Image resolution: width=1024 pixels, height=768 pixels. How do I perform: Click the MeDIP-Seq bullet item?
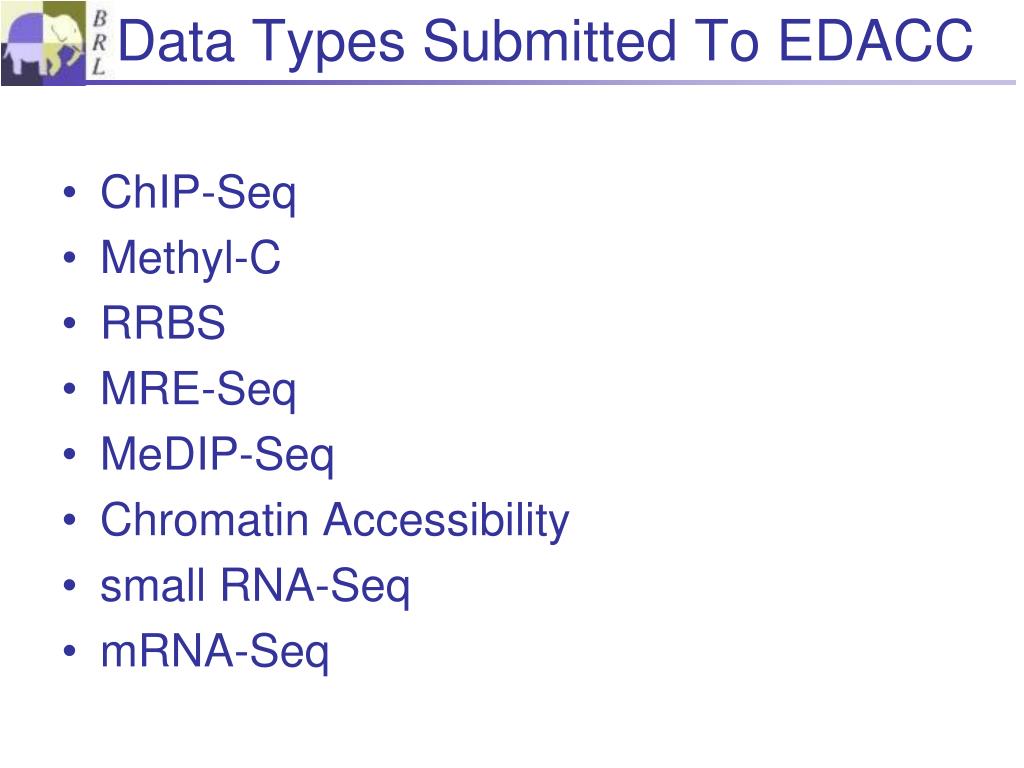click(217, 455)
